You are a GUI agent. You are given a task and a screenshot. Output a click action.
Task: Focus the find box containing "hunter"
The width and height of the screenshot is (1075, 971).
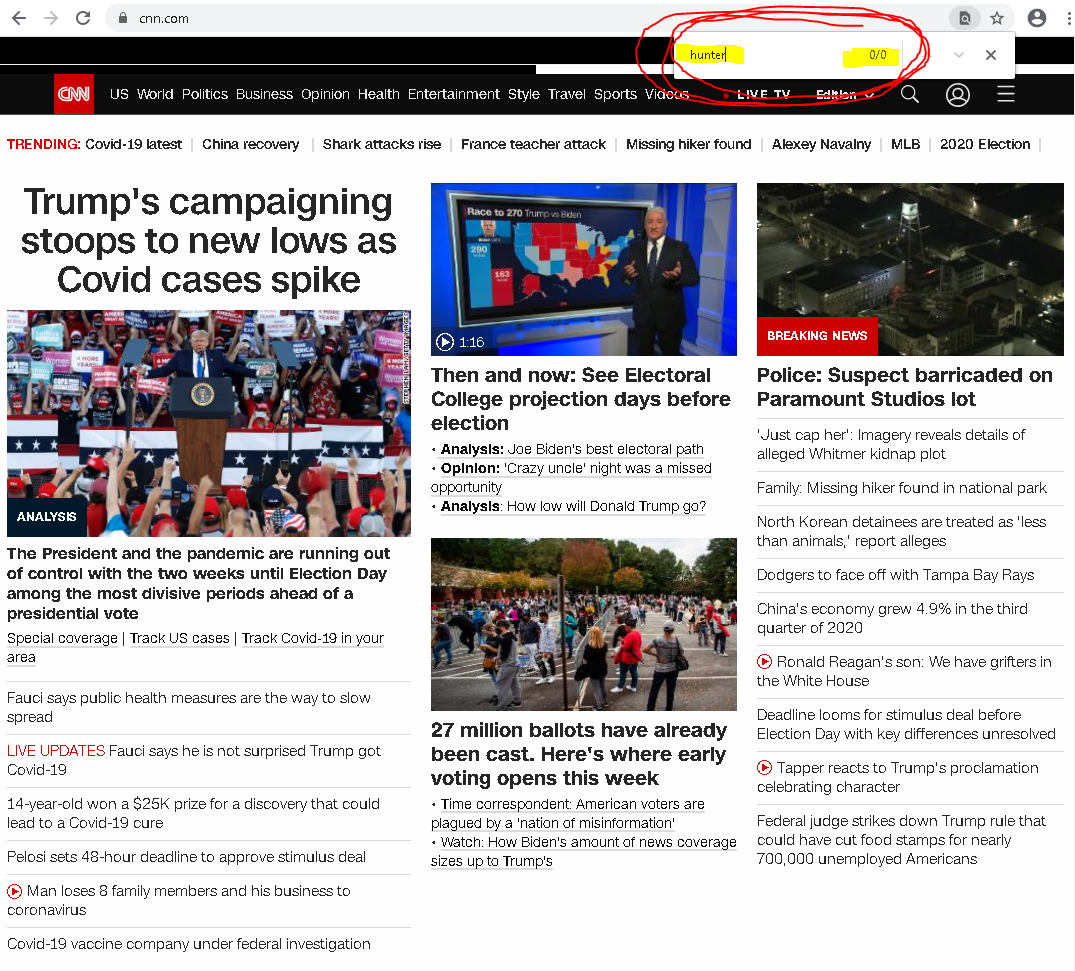(761, 55)
